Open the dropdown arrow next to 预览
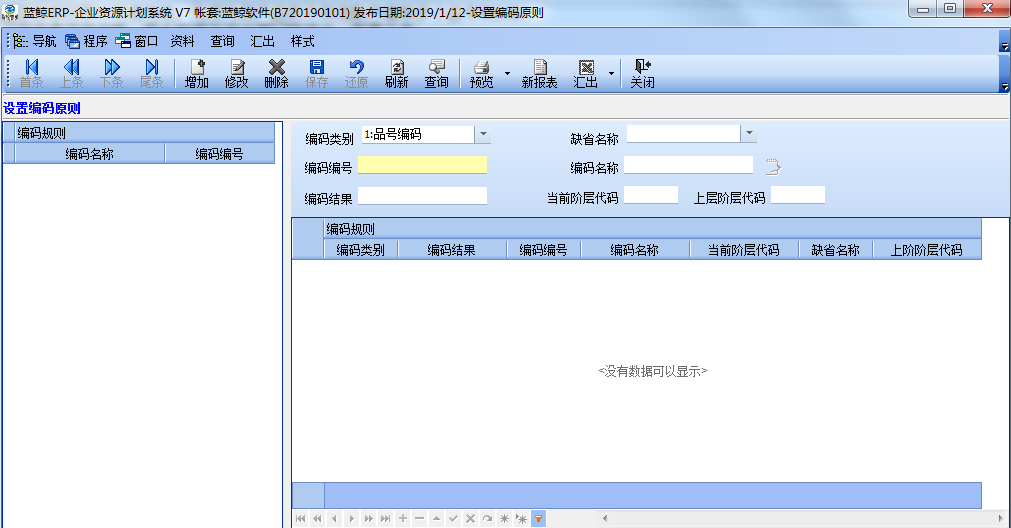This screenshot has height=528, width=1011. (x=507, y=74)
